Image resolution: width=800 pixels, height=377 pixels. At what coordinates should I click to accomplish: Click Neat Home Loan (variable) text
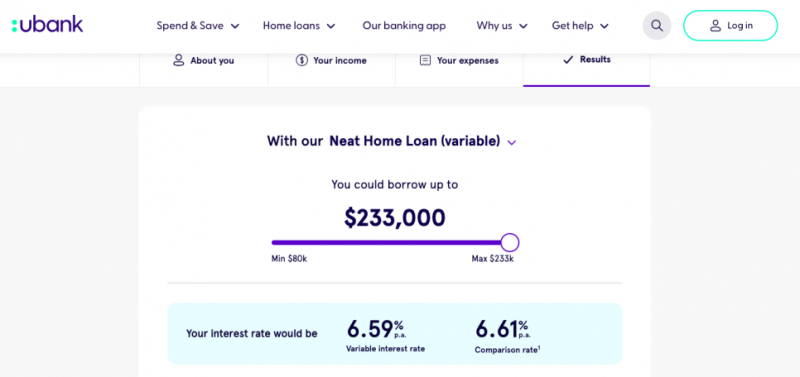pos(414,141)
